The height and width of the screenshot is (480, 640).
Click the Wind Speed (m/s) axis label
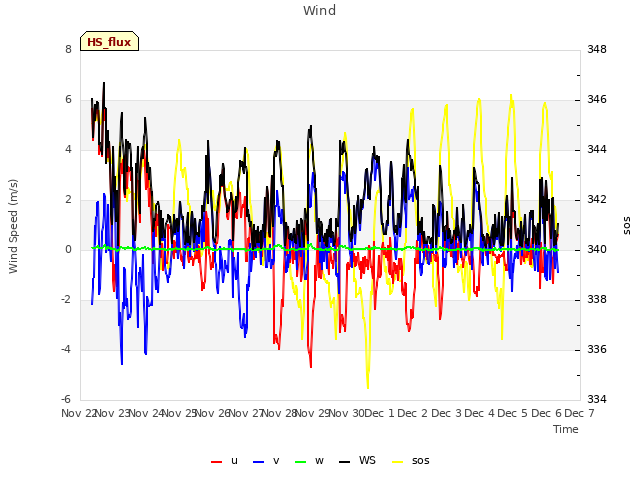coord(13,226)
